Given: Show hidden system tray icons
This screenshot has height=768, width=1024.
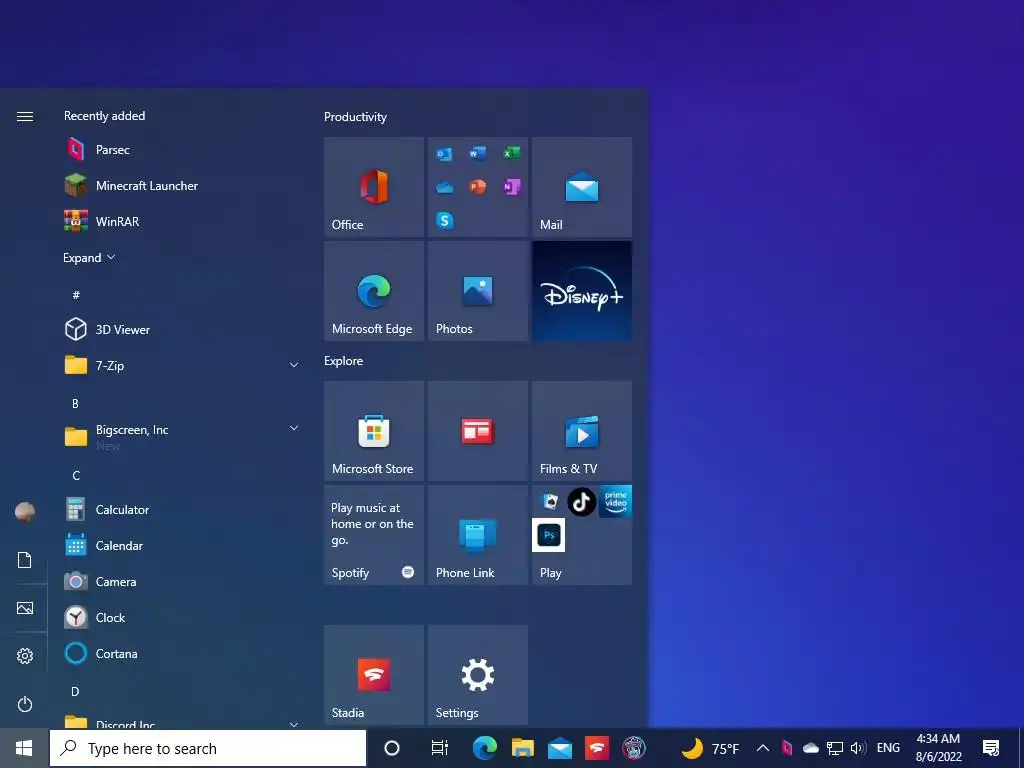Looking at the screenshot, I should 762,748.
